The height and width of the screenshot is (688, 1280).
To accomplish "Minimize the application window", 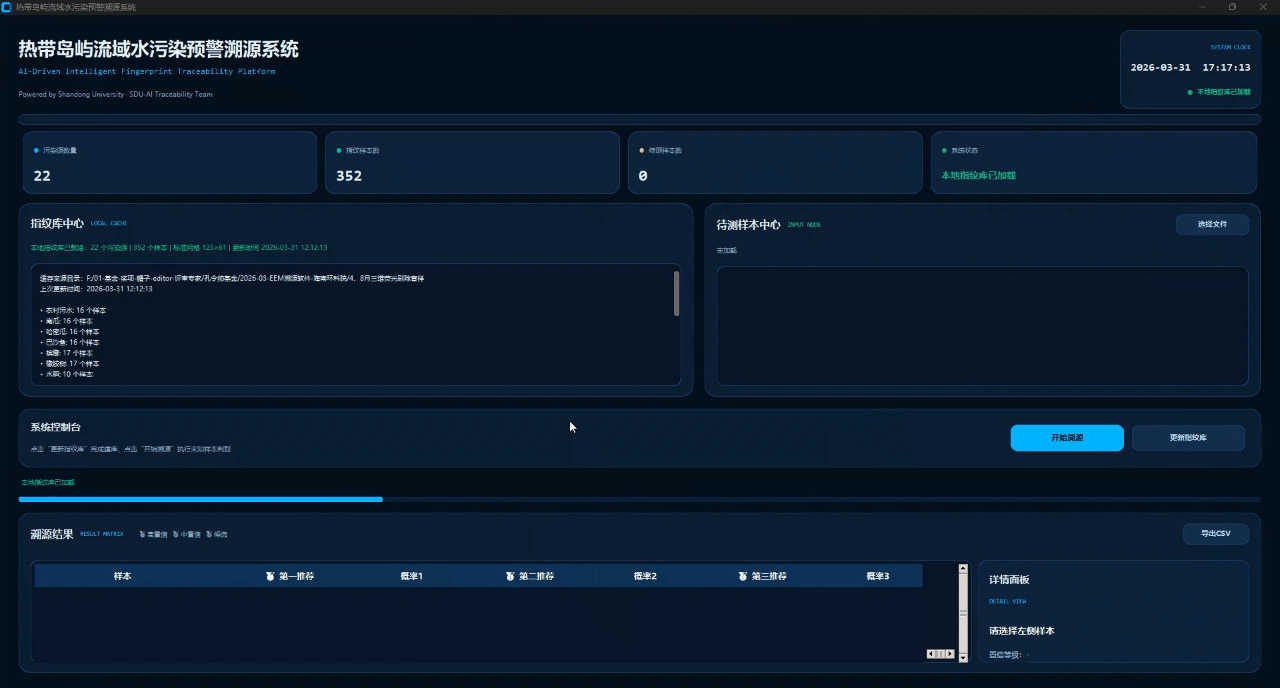I will tap(1201, 6).
